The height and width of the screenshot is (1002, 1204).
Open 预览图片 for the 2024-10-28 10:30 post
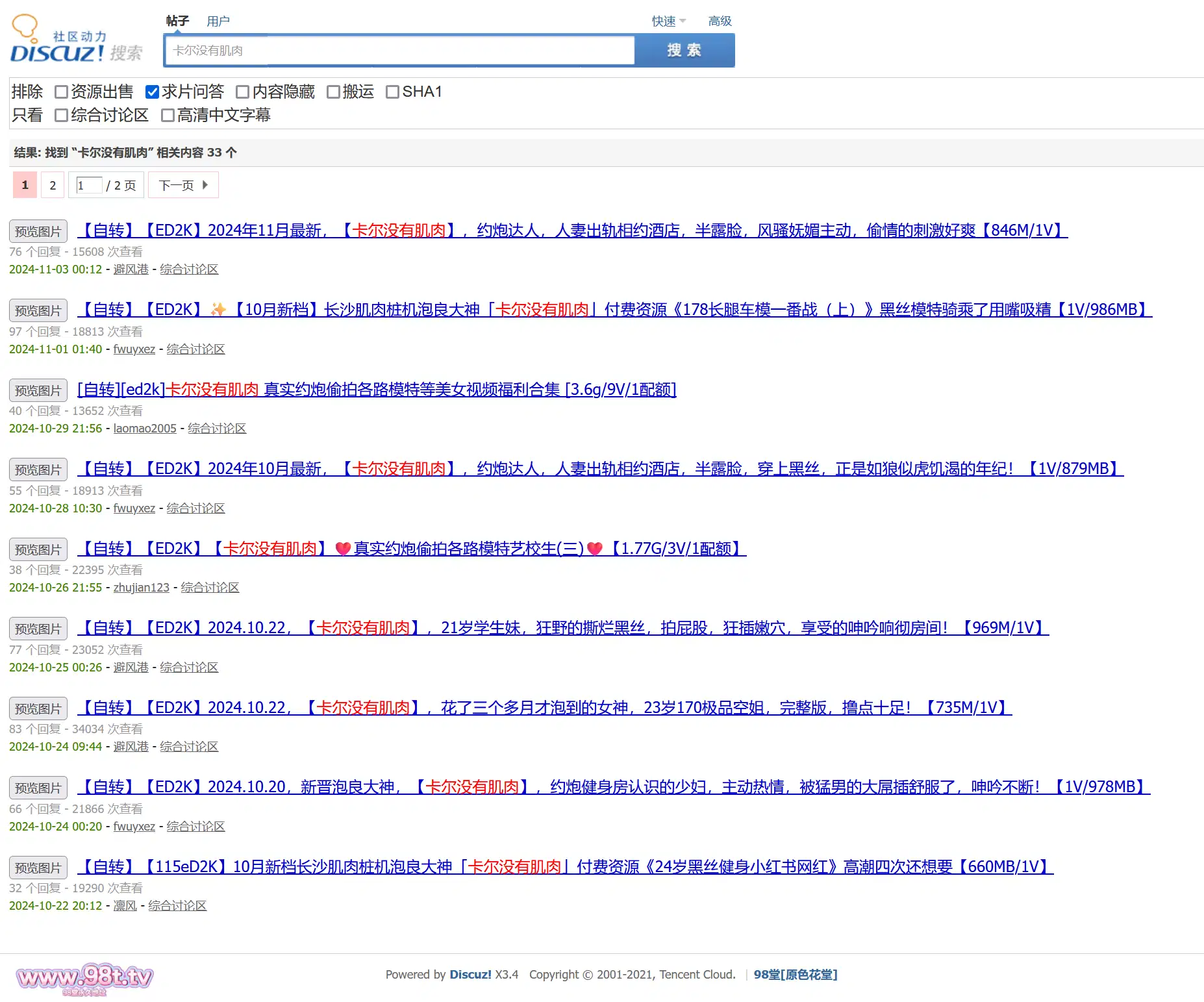click(38, 470)
